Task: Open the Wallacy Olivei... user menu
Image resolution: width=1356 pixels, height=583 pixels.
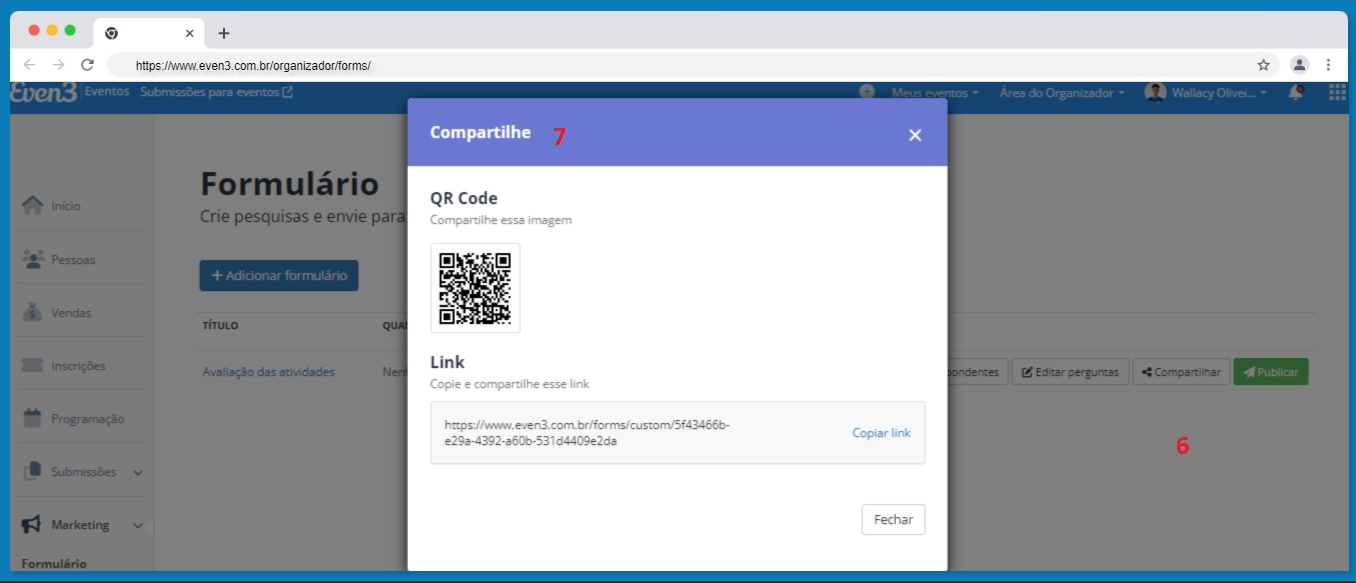Action: coord(1206,93)
